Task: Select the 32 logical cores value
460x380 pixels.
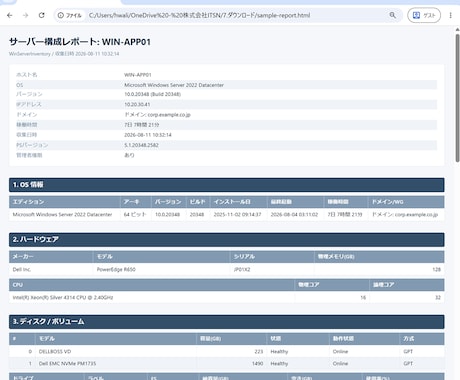Action: tap(438, 297)
